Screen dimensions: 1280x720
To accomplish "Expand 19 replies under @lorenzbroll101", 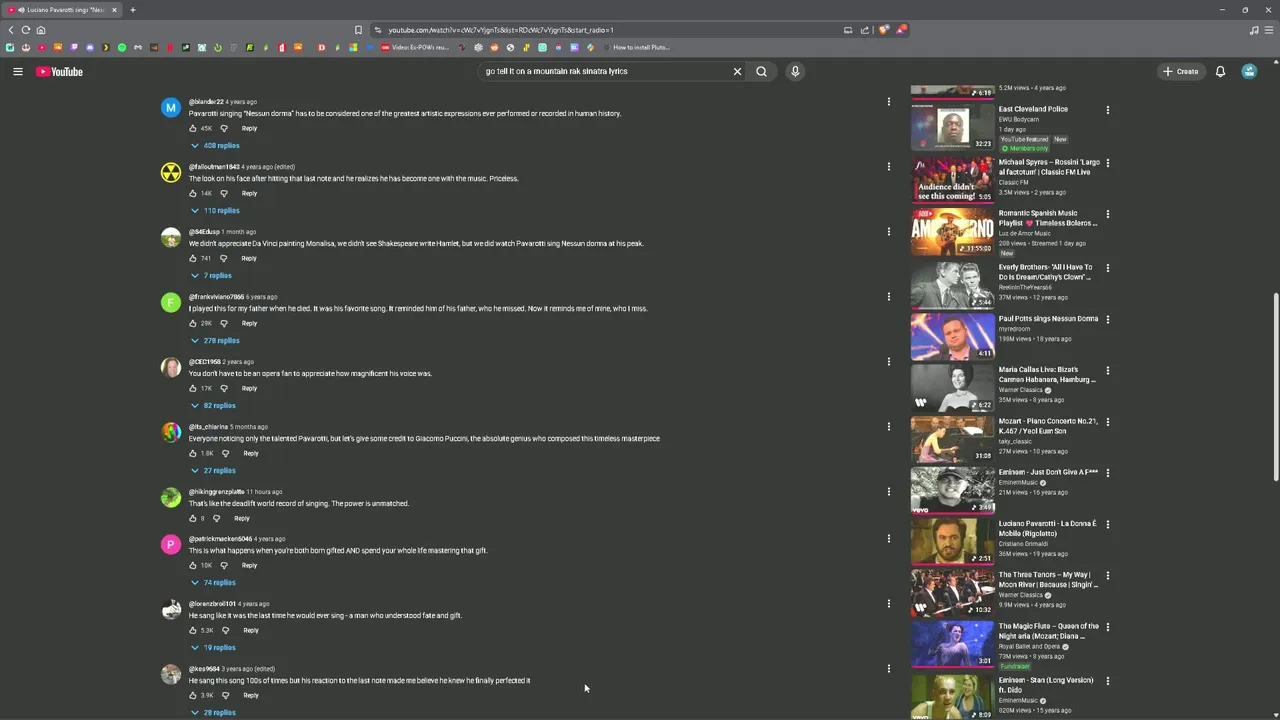I will tap(213, 647).
